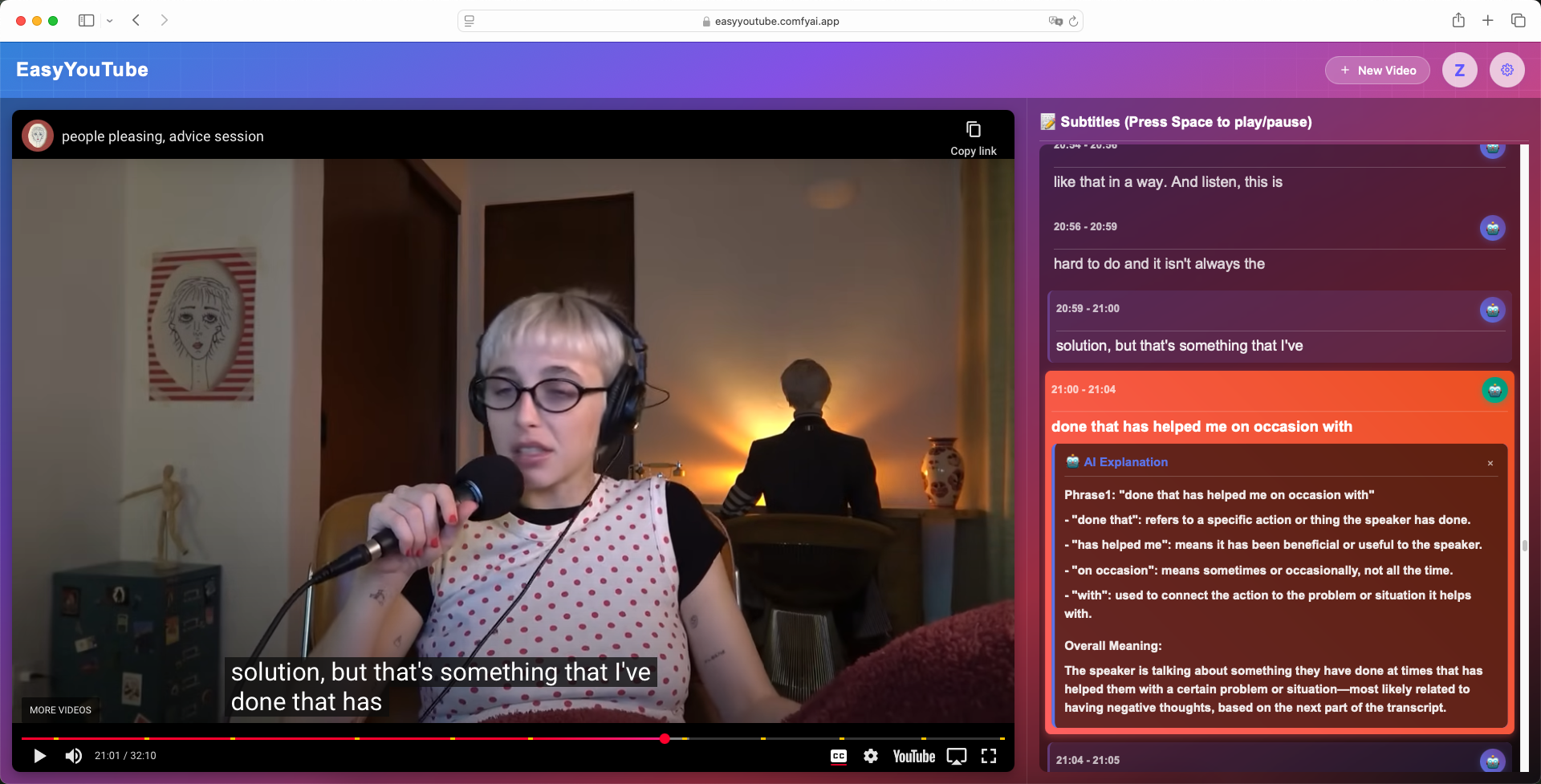Enter fullscreen mode
The height and width of the screenshot is (784, 1541).
[x=989, y=756]
